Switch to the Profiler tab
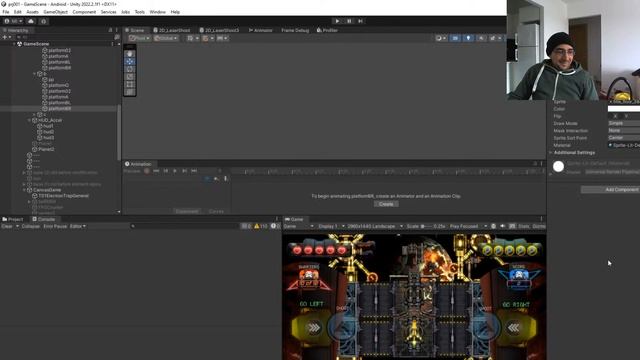640x360 pixels. (327, 30)
